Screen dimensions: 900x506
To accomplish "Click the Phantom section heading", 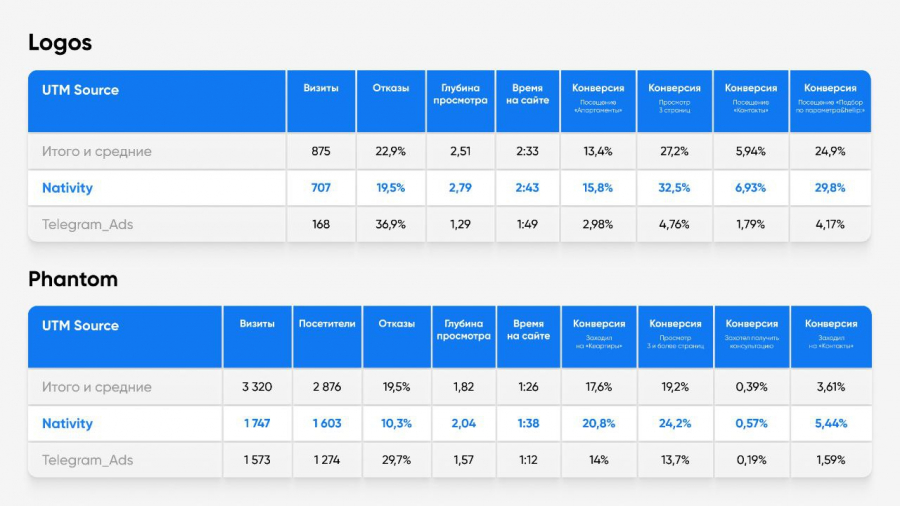I will [x=73, y=279].
